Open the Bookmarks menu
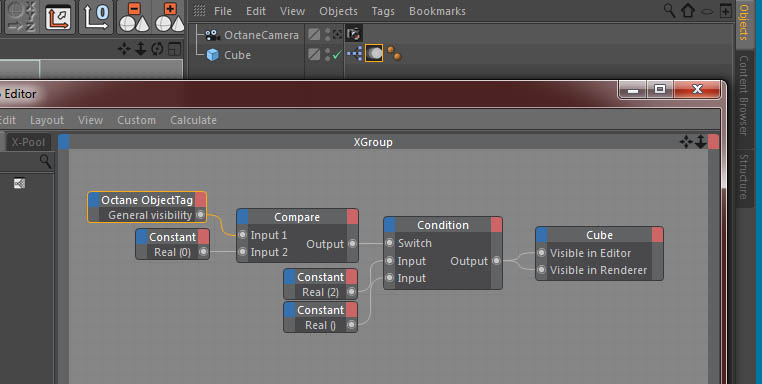Screen dimensions: 762x384 coord(437,11)
